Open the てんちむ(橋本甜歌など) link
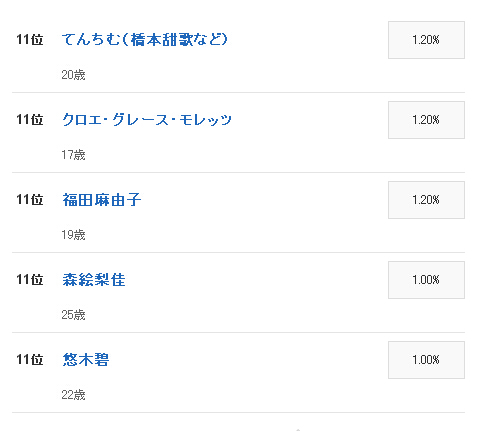Screen dimensions: 480x431 [145, 40]
